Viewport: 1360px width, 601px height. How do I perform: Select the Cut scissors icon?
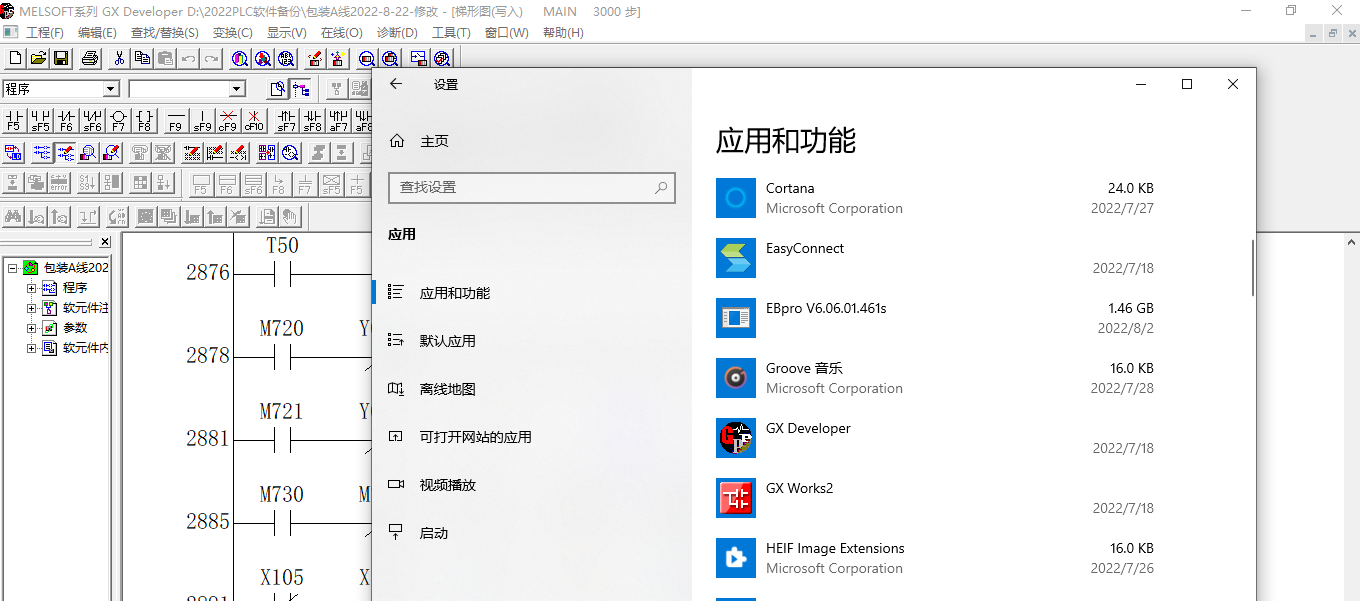click(119, 58)
